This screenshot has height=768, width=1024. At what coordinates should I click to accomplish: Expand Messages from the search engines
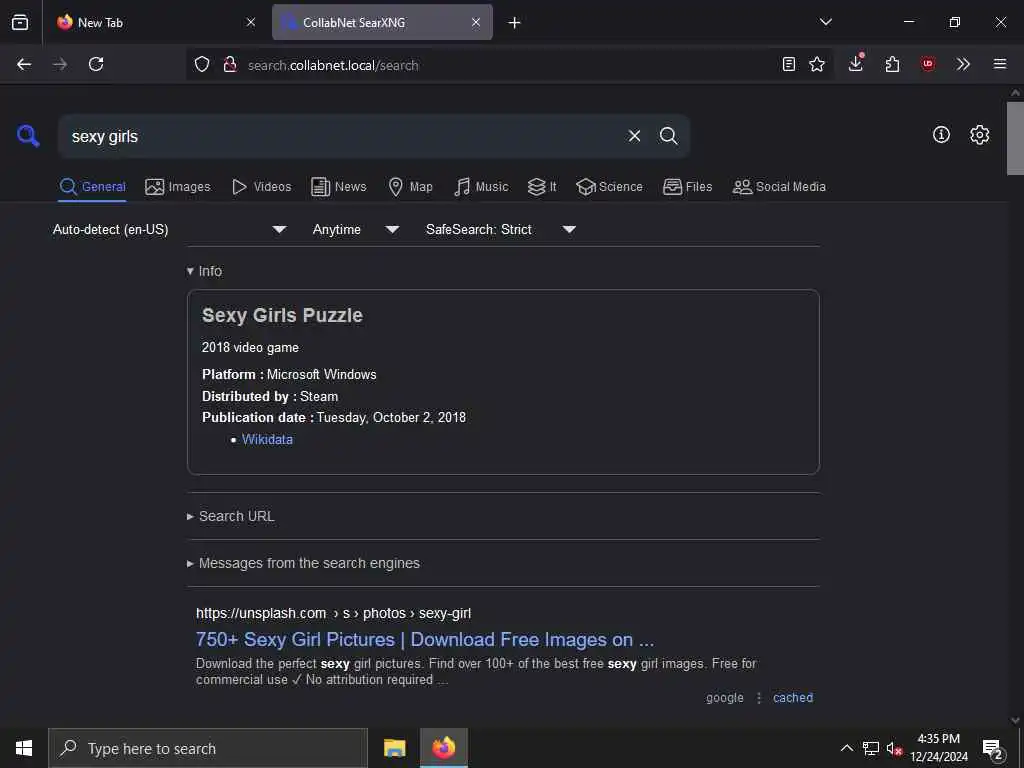click(303, 563)
